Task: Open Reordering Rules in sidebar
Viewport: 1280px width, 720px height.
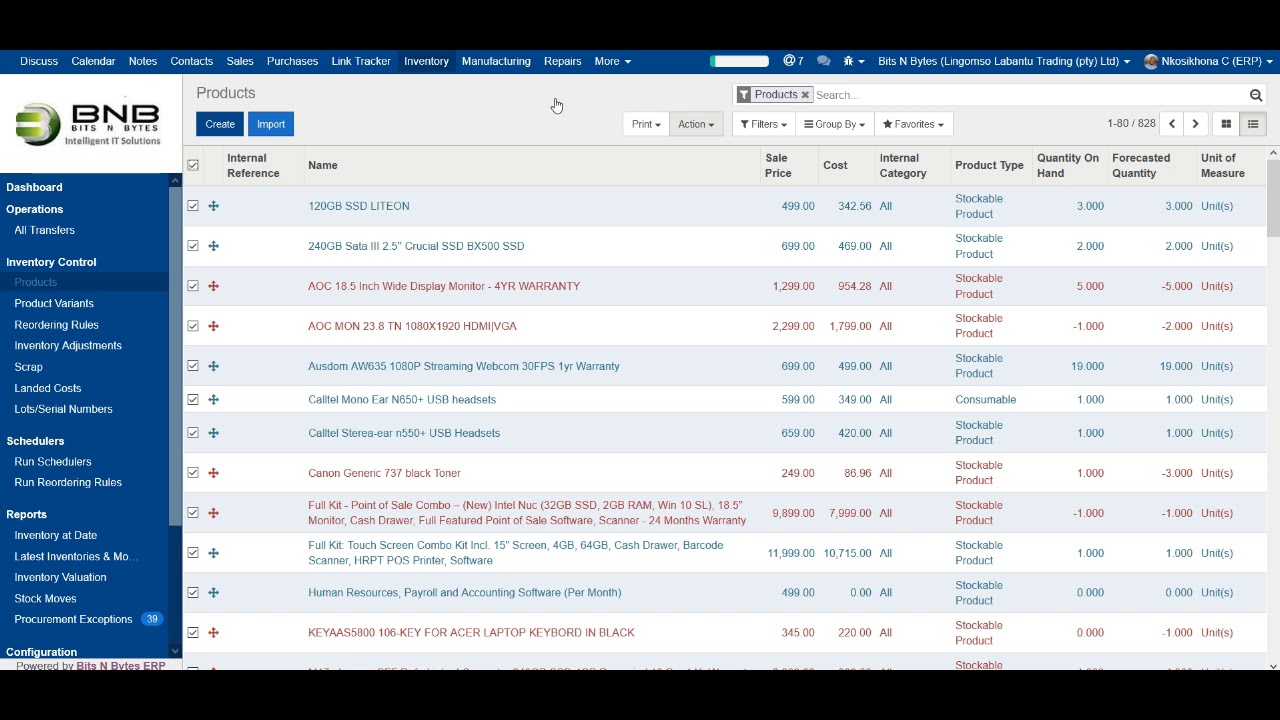Action: pyautogui.click(x=56, y=325)
